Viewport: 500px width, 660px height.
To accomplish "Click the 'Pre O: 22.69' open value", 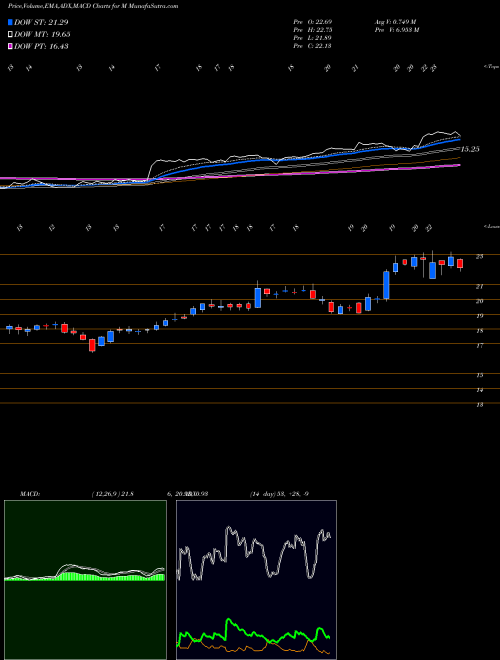I will tap(313, 22).
